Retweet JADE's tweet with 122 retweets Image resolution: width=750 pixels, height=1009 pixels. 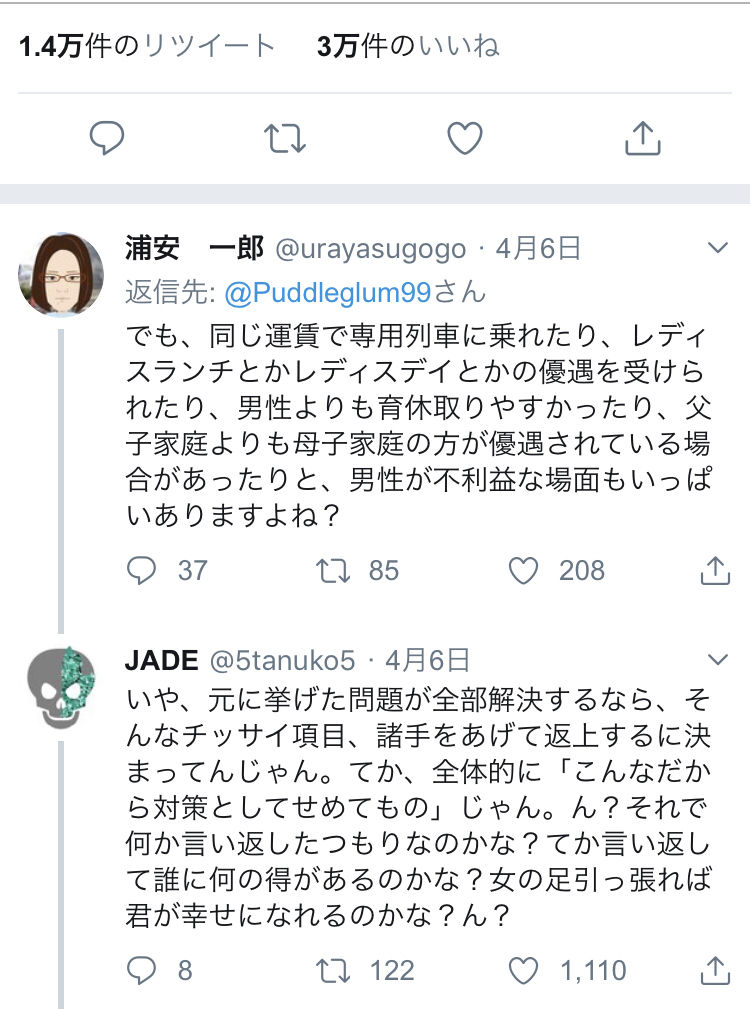coord(329,969)
